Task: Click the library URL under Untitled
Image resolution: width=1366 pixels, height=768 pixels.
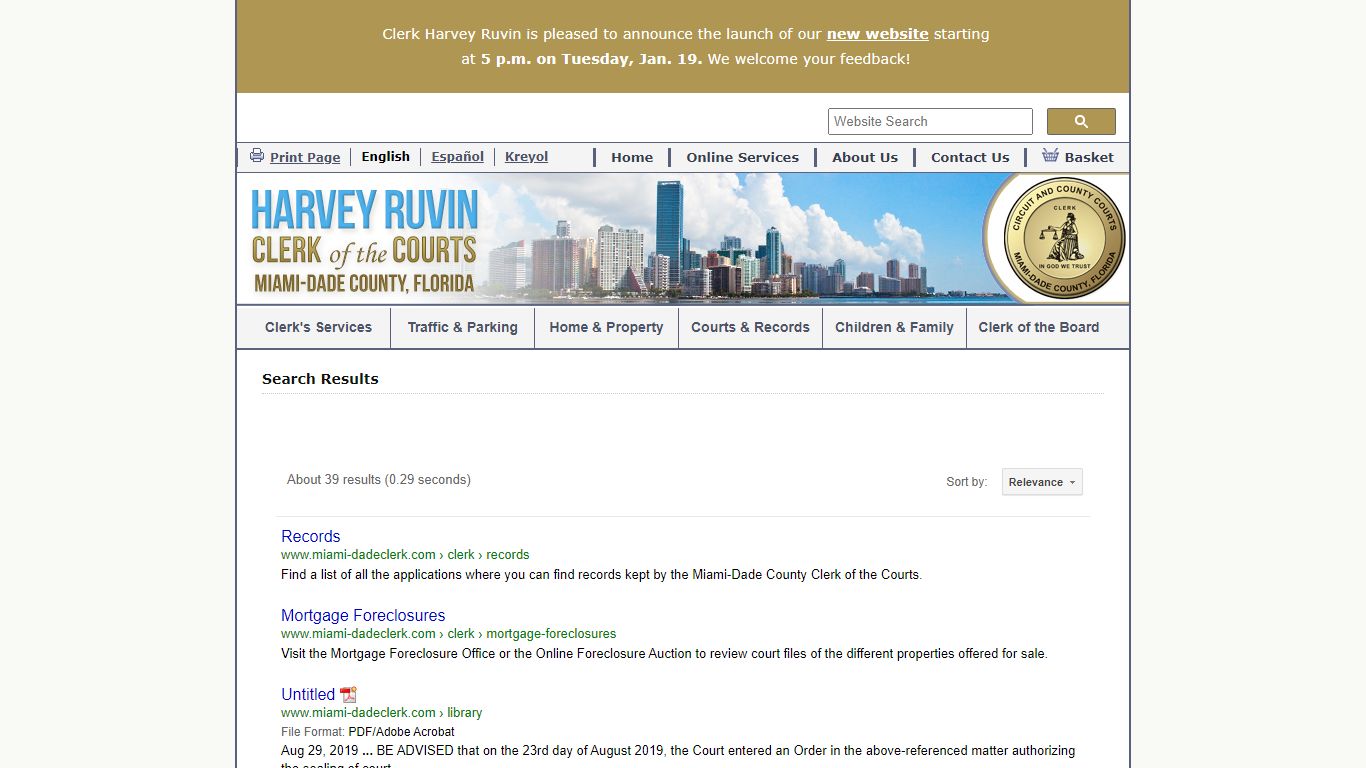Action: point(381,712)
